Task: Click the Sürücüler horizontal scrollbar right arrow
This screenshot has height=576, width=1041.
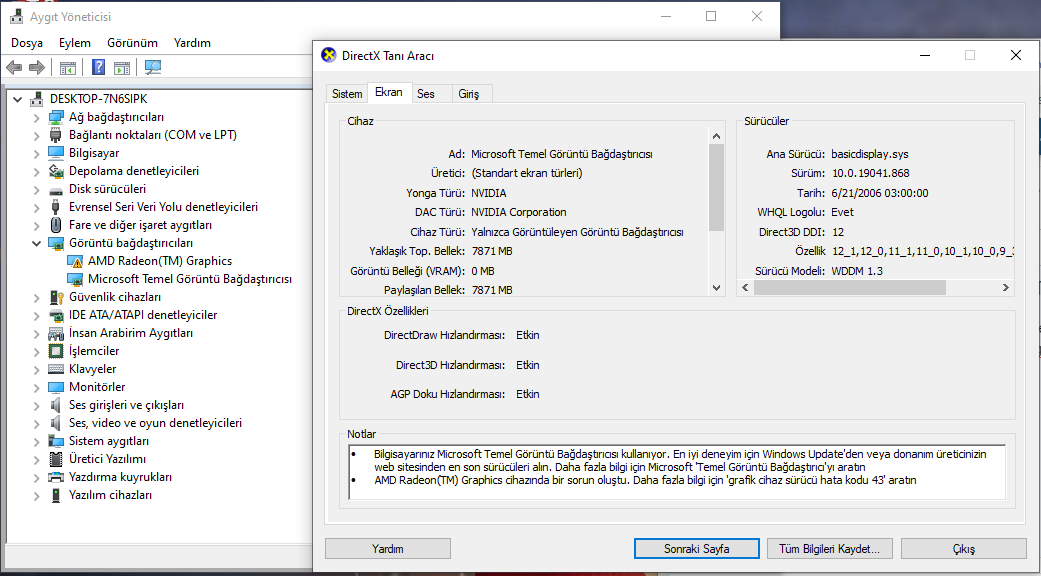Action: (x=1006, y=287)
